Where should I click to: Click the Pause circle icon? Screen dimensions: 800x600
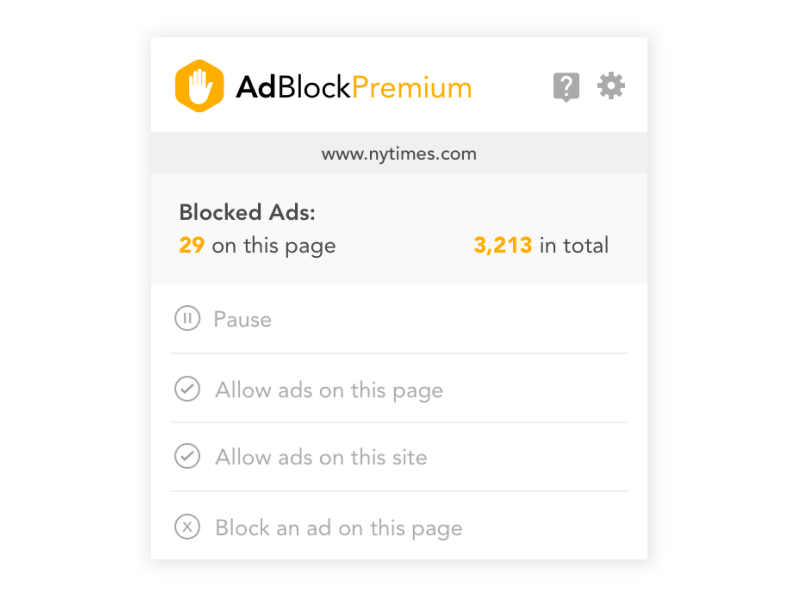[x=187, y=319]
